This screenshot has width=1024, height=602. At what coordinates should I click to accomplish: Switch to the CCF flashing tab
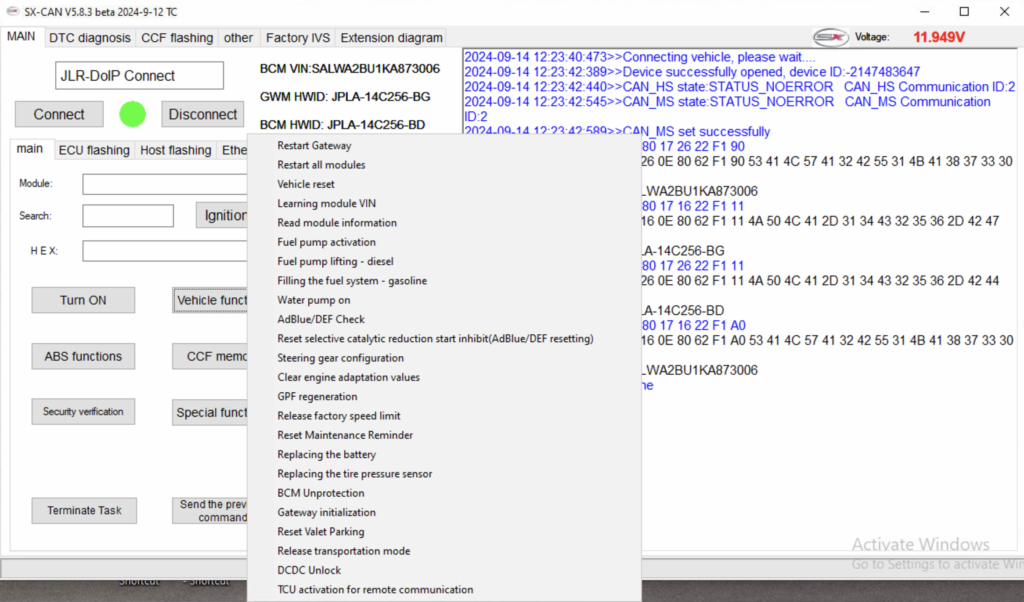(x=177, y=38)
